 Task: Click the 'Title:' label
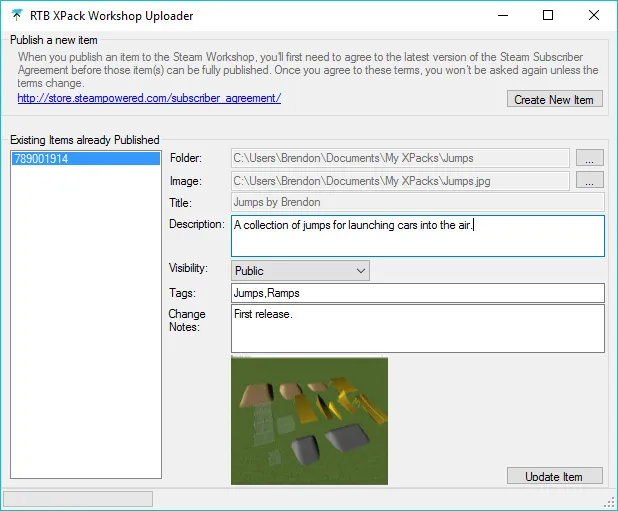(180, 203)
